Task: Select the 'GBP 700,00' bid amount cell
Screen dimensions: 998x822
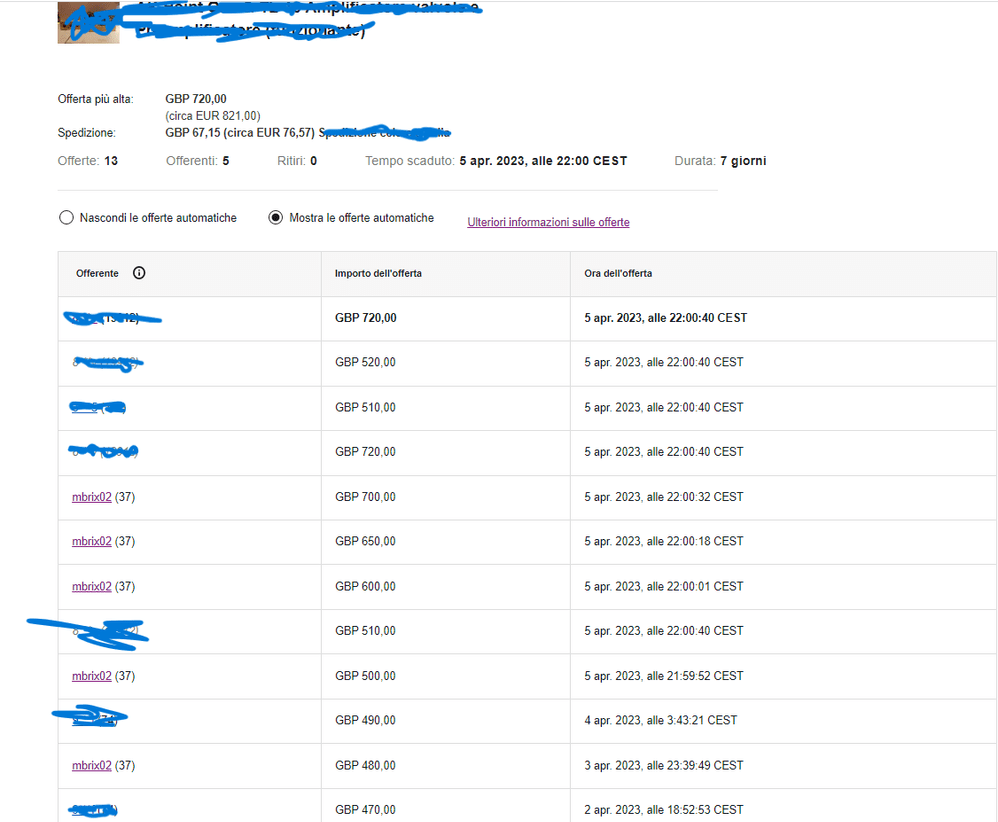Action: 365,497
